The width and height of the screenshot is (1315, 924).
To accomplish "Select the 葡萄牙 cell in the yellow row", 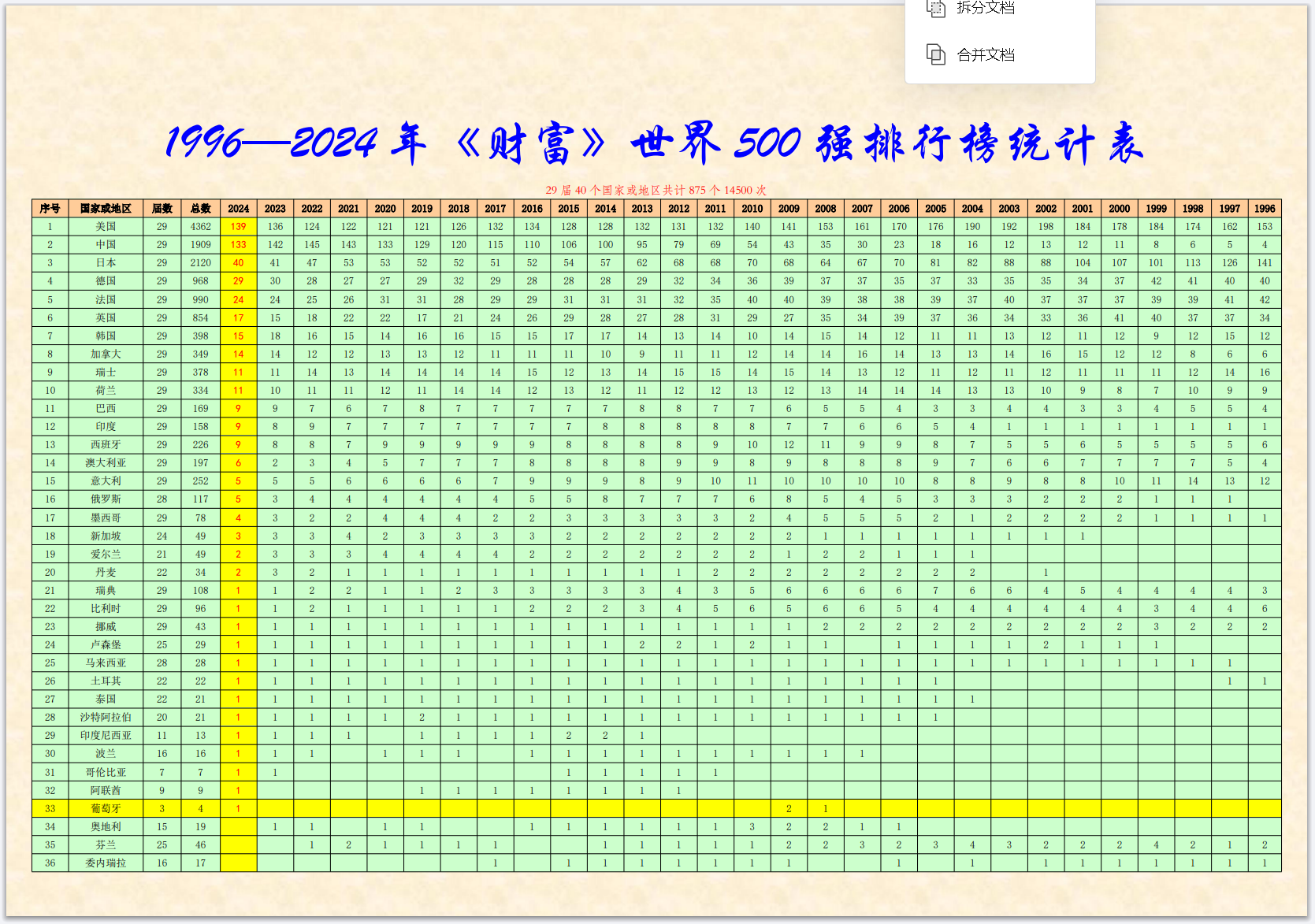I will 106,808.
